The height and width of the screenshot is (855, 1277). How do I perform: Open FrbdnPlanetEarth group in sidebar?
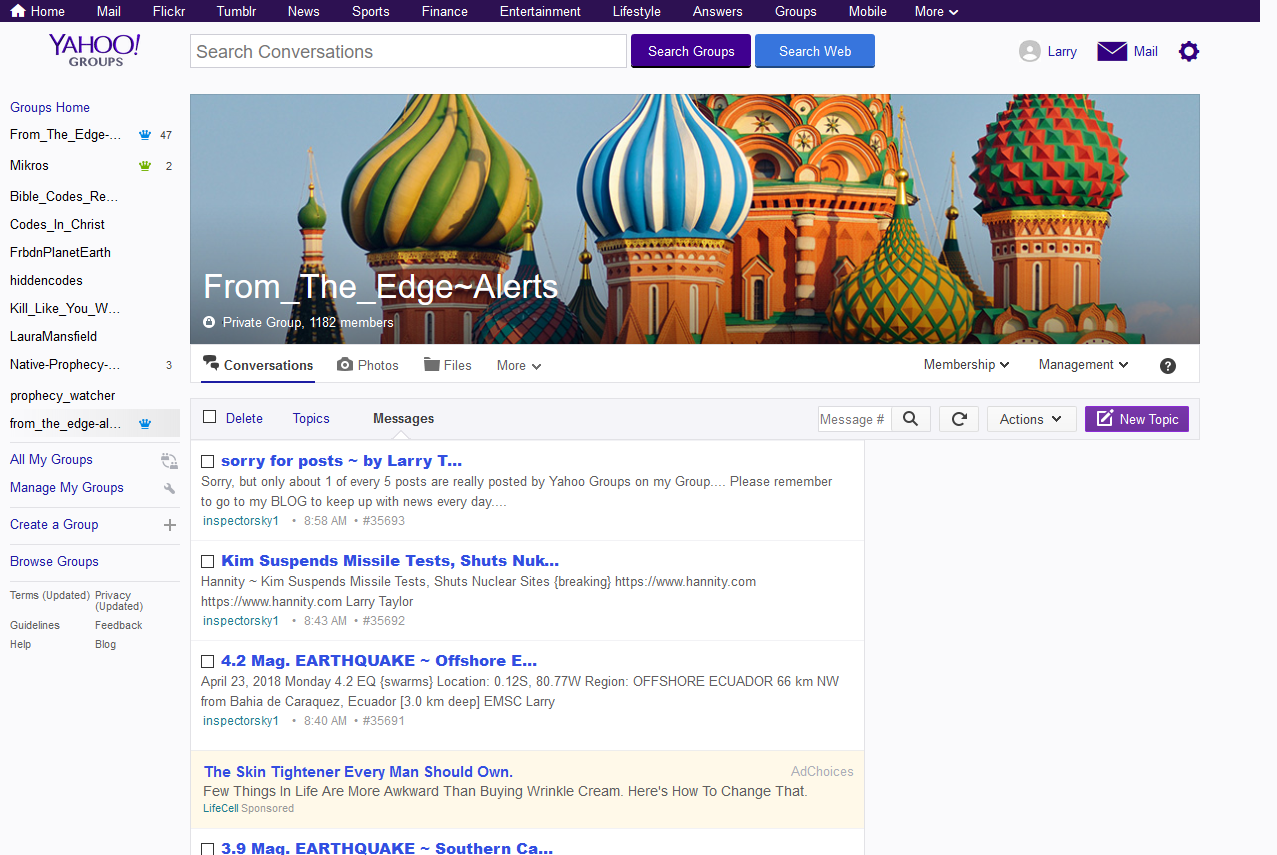pos(60,253)
